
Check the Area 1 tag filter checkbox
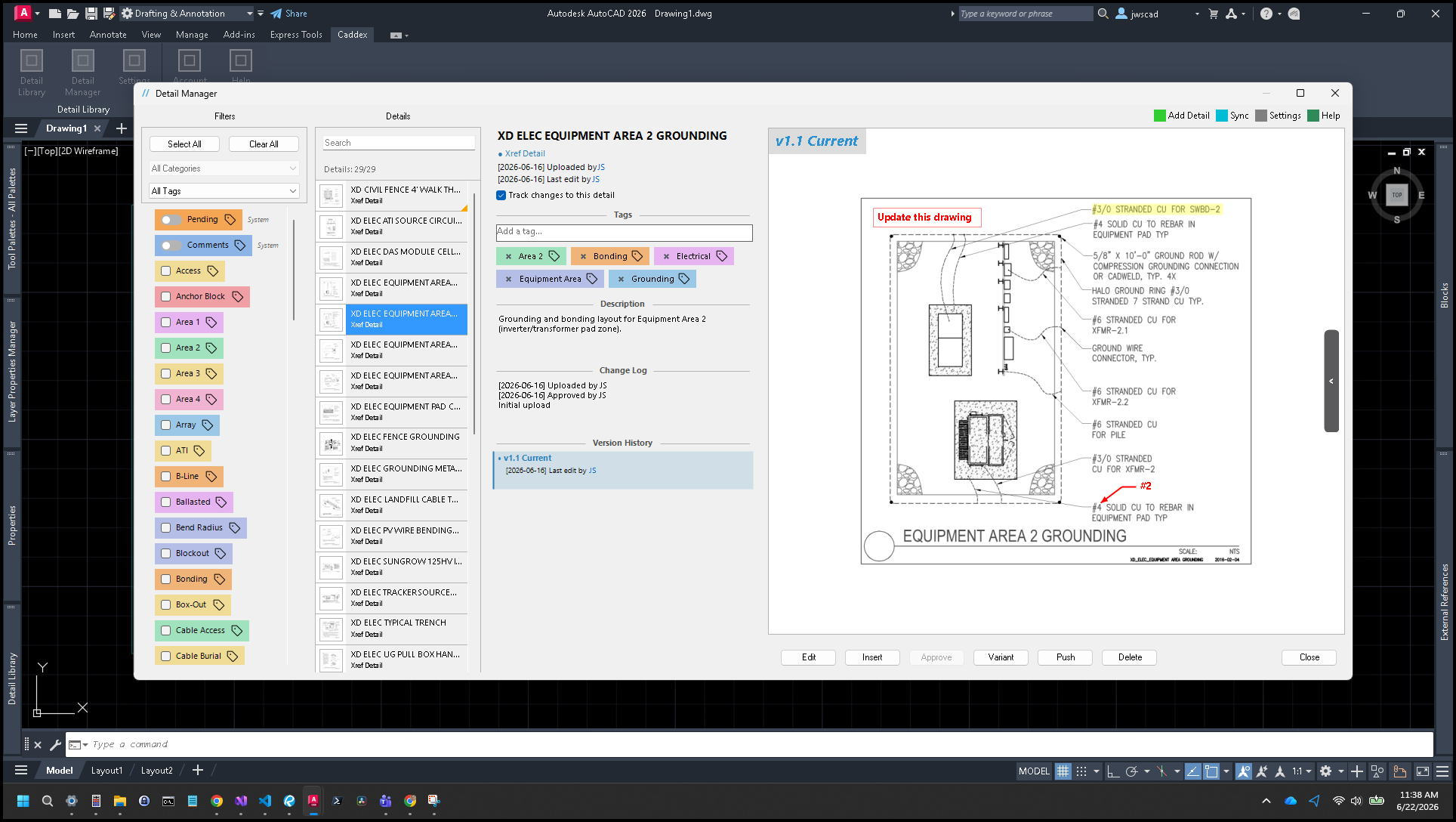(x=166, y=323)
